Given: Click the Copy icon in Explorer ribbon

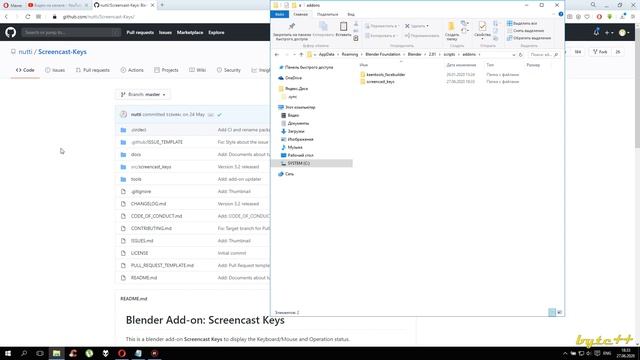Looking at the screenshot, I should (323, 27).
